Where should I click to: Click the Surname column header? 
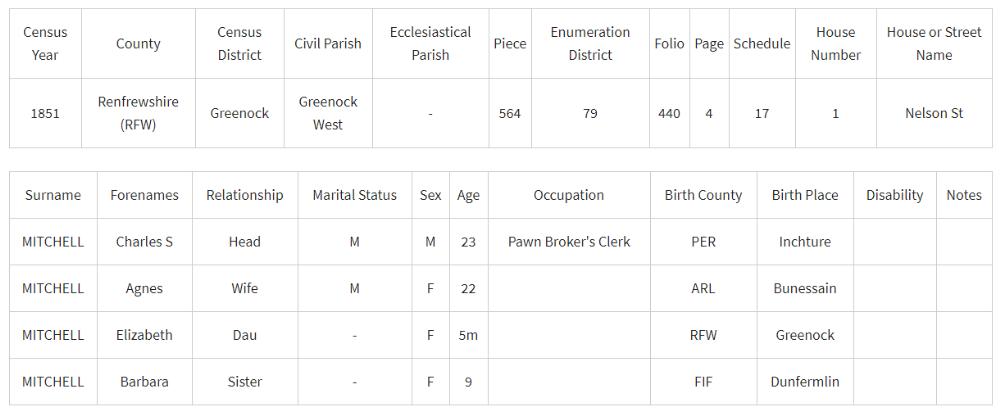pyautogui.click(x=53, y=195)
